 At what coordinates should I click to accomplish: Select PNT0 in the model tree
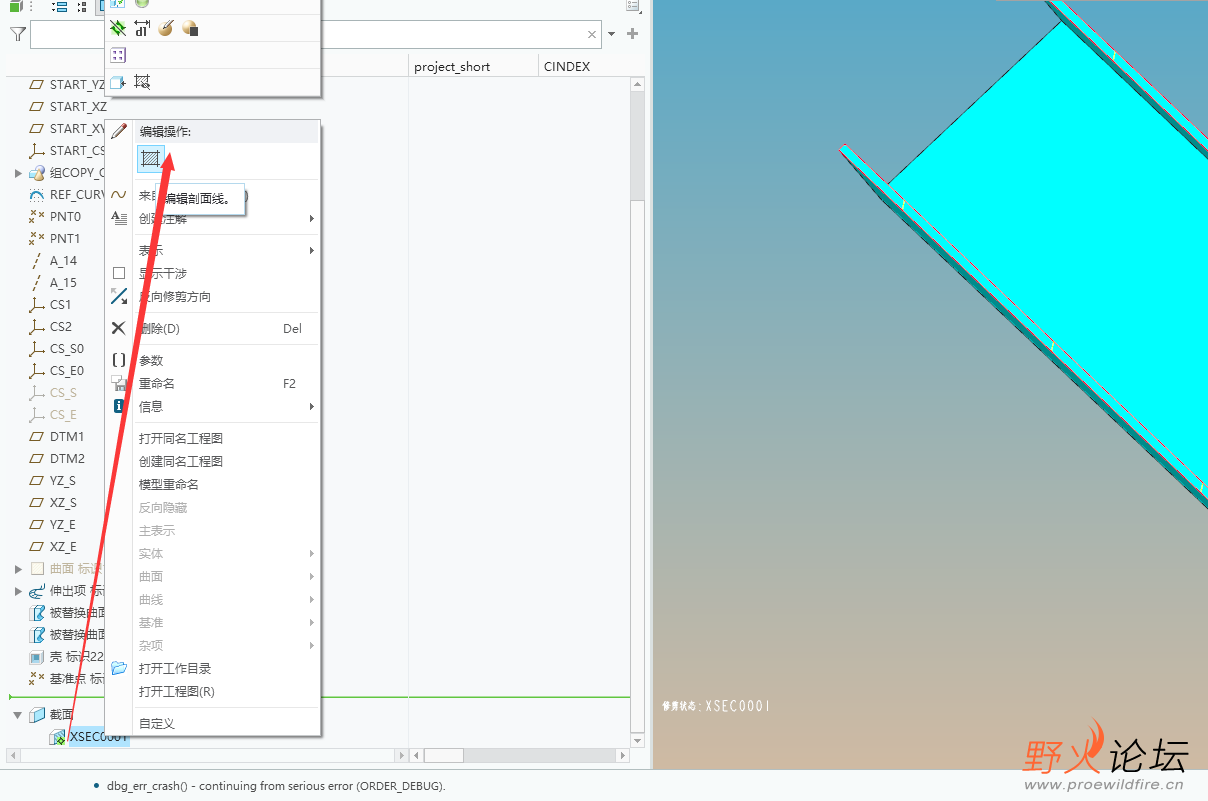point(65,216)
